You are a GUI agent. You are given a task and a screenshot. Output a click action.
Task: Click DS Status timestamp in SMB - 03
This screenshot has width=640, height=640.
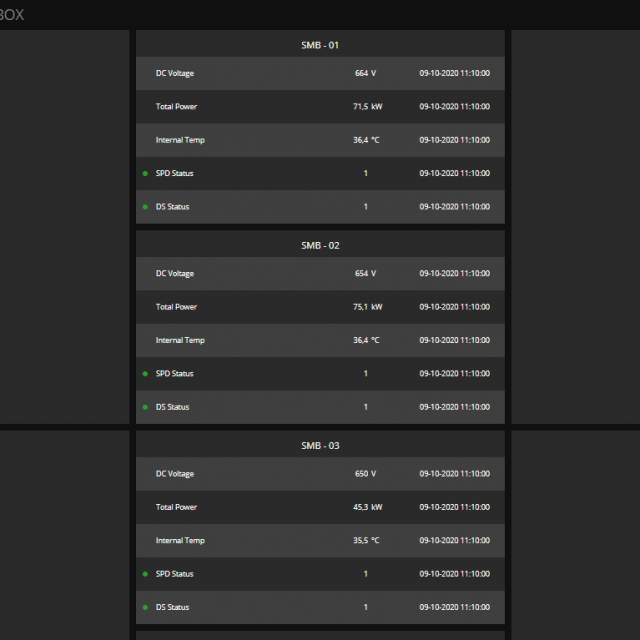454,607
